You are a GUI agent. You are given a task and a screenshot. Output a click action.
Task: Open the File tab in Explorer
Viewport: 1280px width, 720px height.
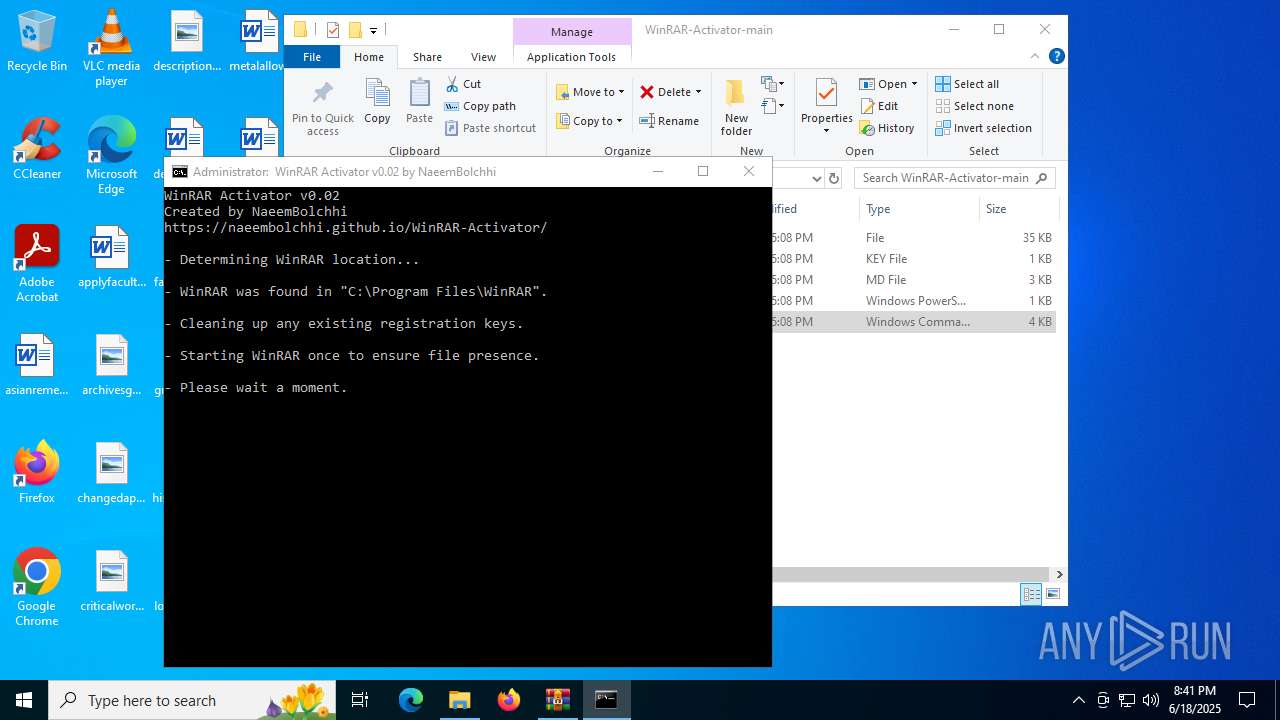click(x=312, y=57)
